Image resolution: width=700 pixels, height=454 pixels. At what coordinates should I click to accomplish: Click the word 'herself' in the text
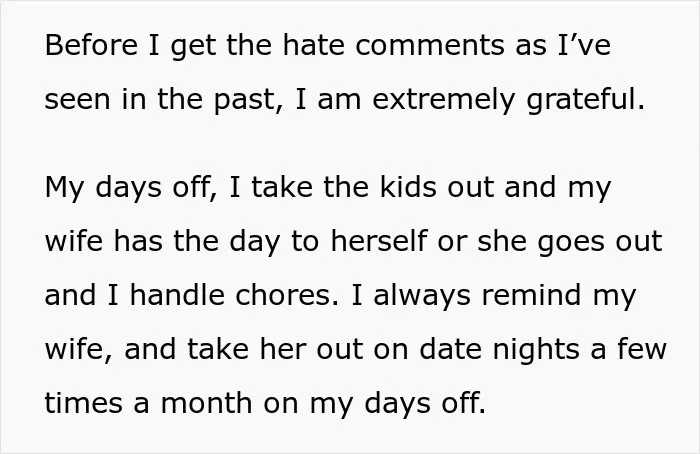pos(379,241)
